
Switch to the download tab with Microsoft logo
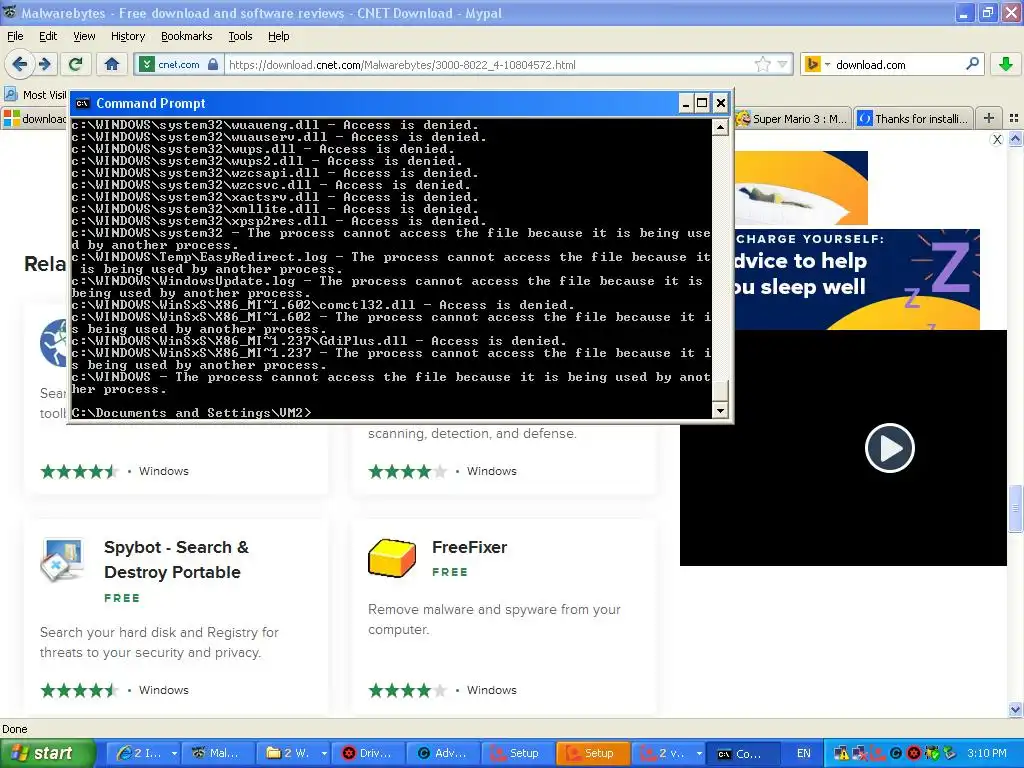(x=35, y=118)
